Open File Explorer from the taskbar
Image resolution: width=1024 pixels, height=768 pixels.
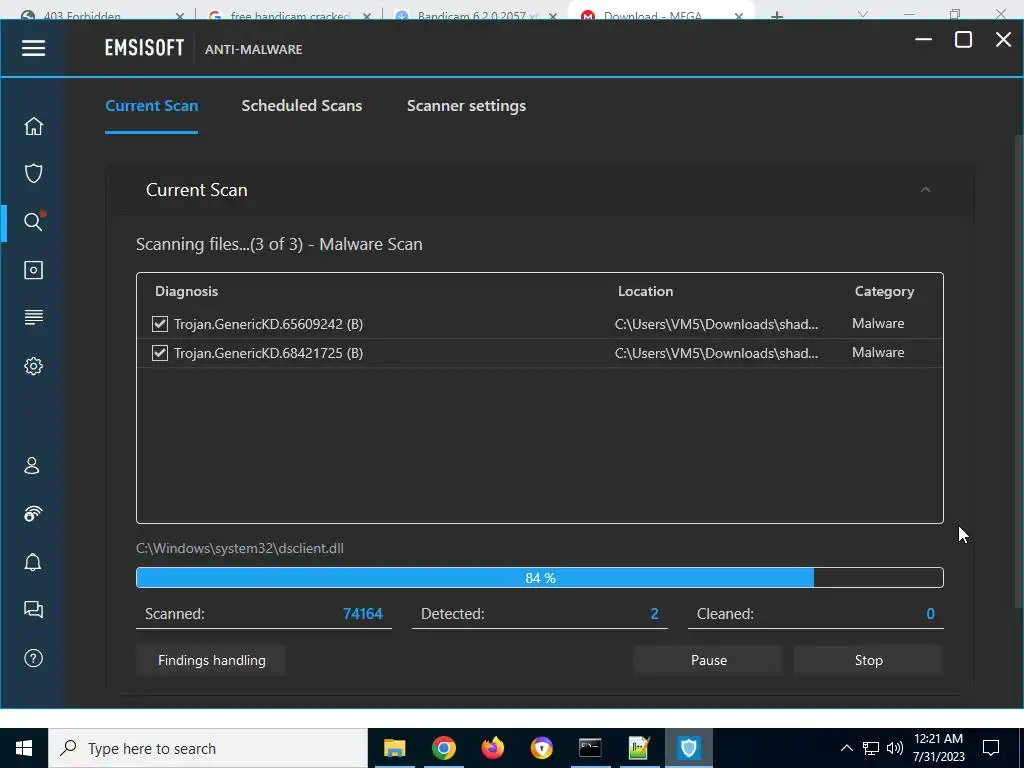point(394,748)
